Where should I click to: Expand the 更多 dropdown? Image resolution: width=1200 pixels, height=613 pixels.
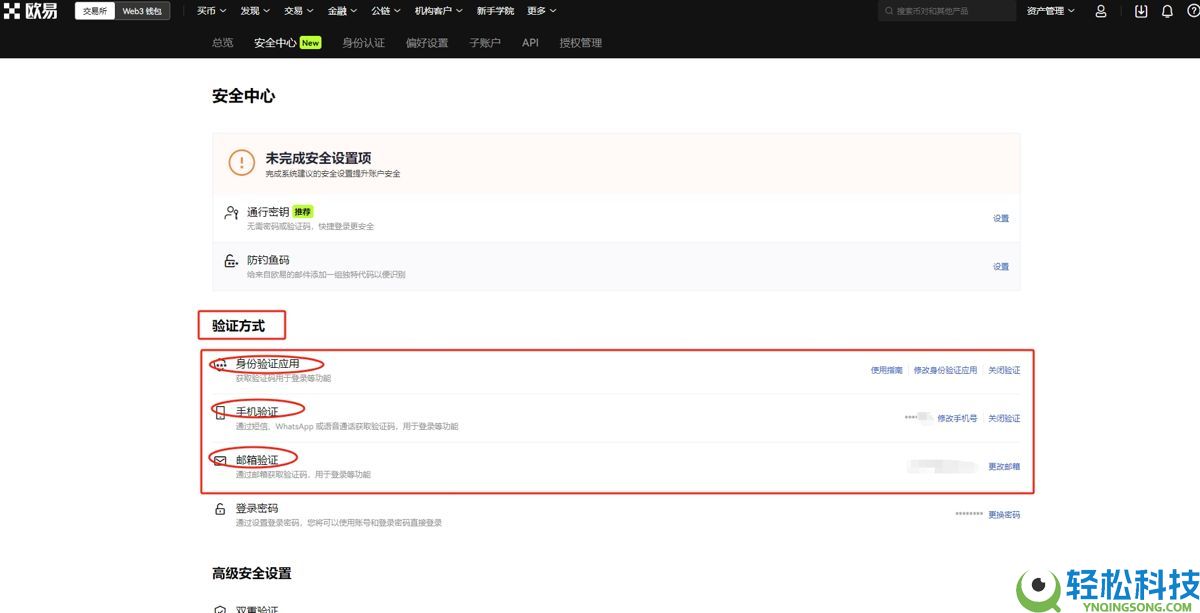click(x=542, y=11)
